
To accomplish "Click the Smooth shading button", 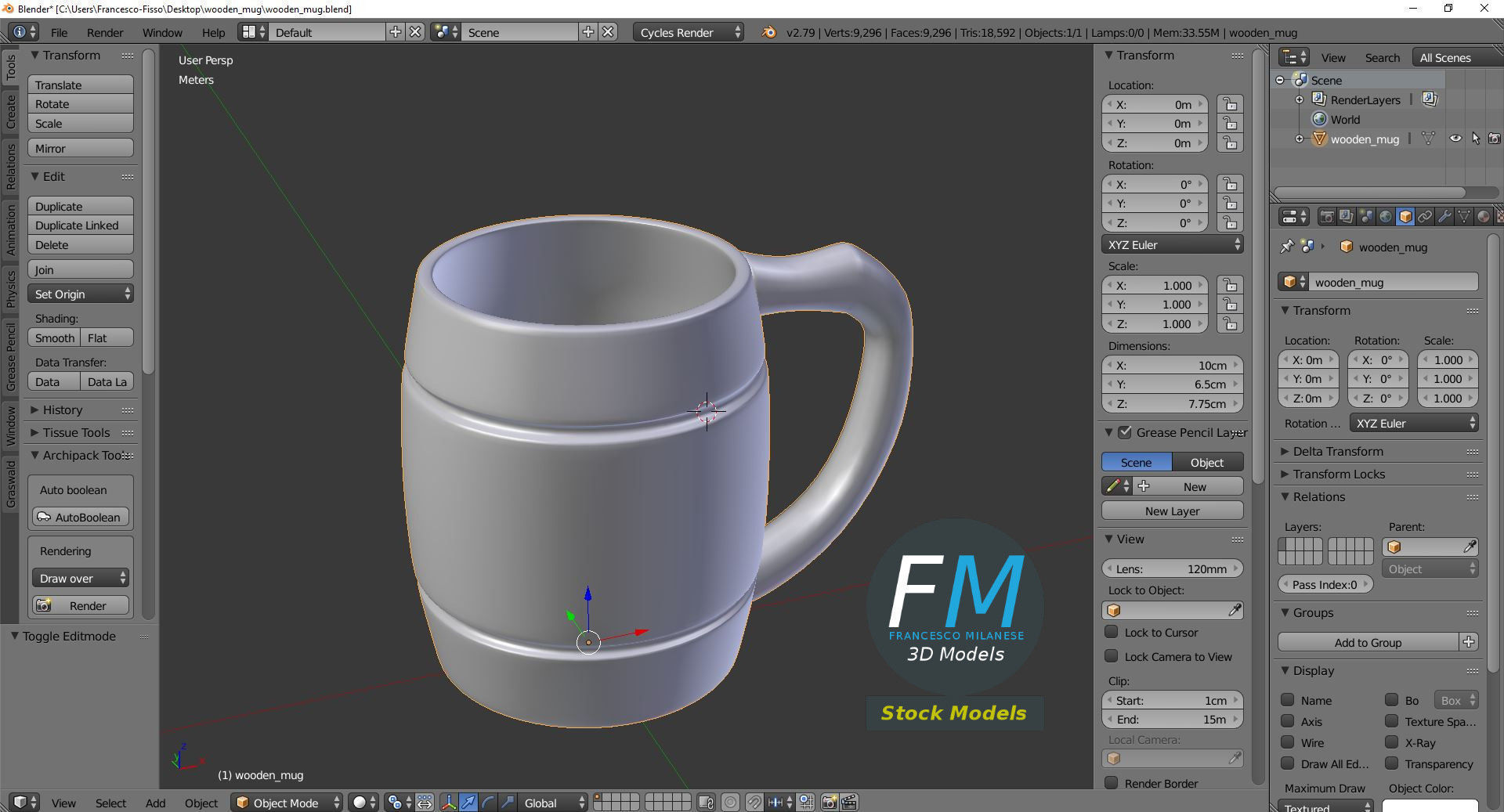I will [x=54, y=337].
